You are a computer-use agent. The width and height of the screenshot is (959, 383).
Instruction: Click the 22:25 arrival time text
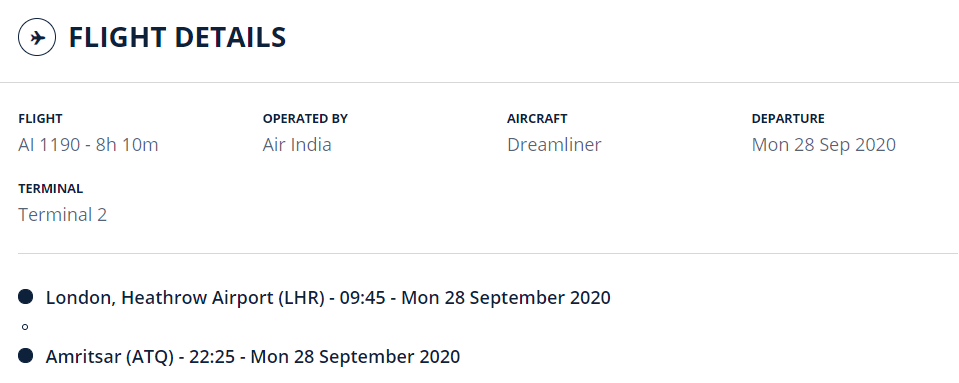(x=212, y=357)
